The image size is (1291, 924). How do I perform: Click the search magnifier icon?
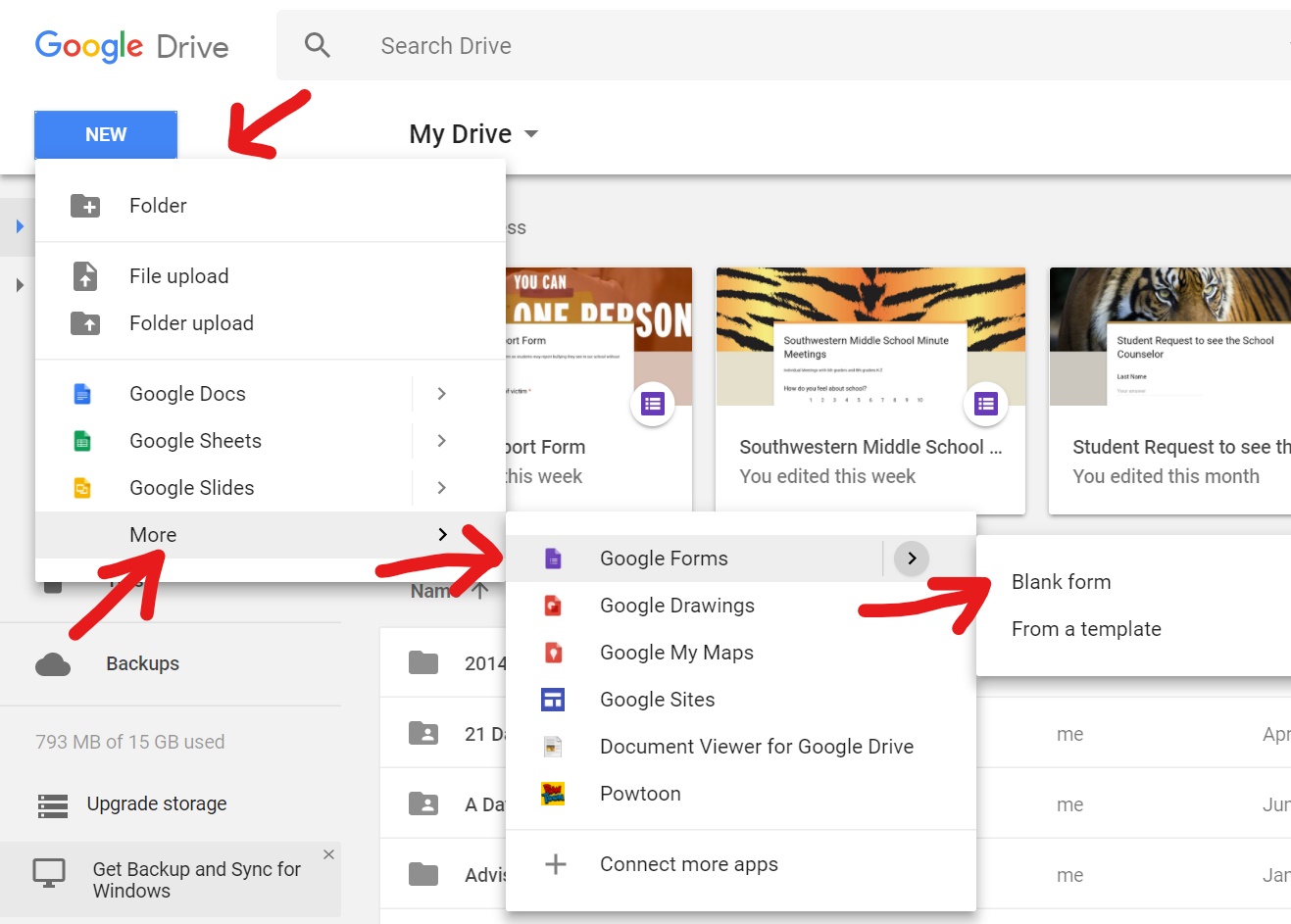(x=318, y=45)
